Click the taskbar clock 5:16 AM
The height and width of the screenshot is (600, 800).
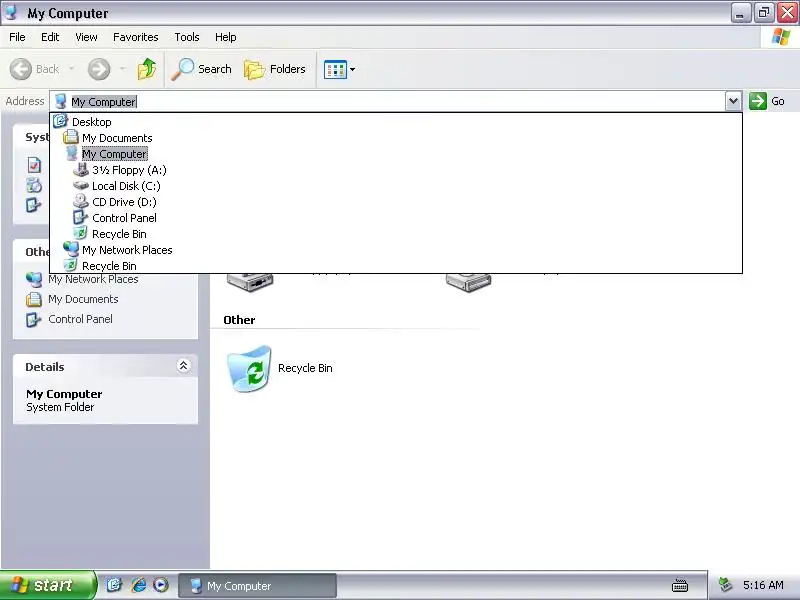[x=763, y=585]
